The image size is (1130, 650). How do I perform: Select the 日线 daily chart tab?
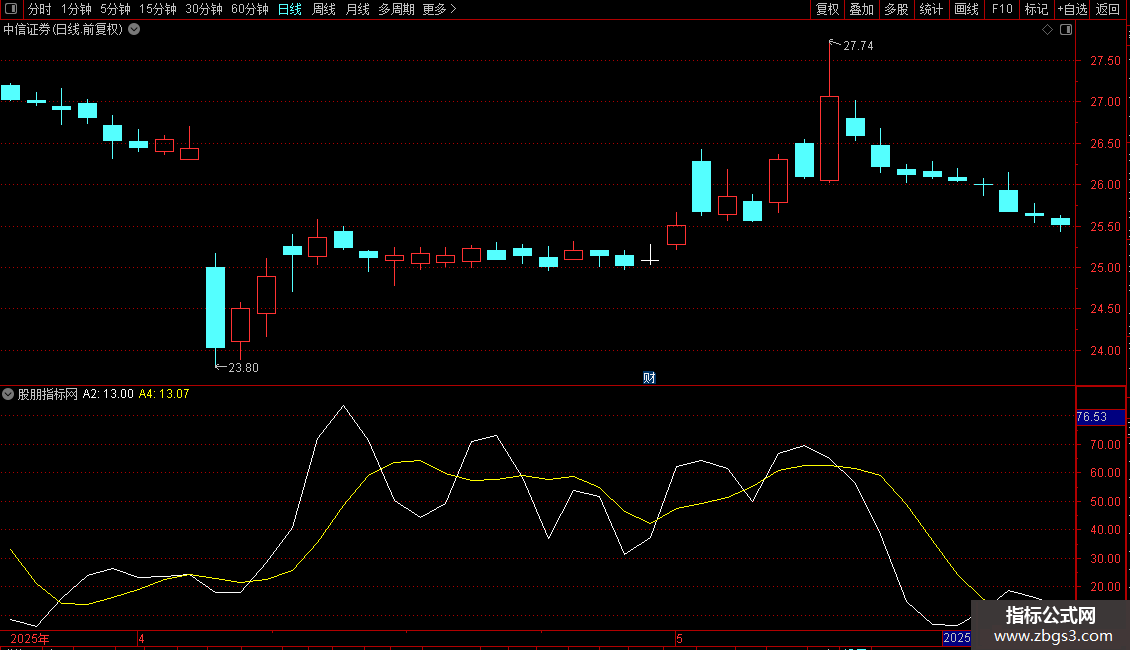(290, 9)
